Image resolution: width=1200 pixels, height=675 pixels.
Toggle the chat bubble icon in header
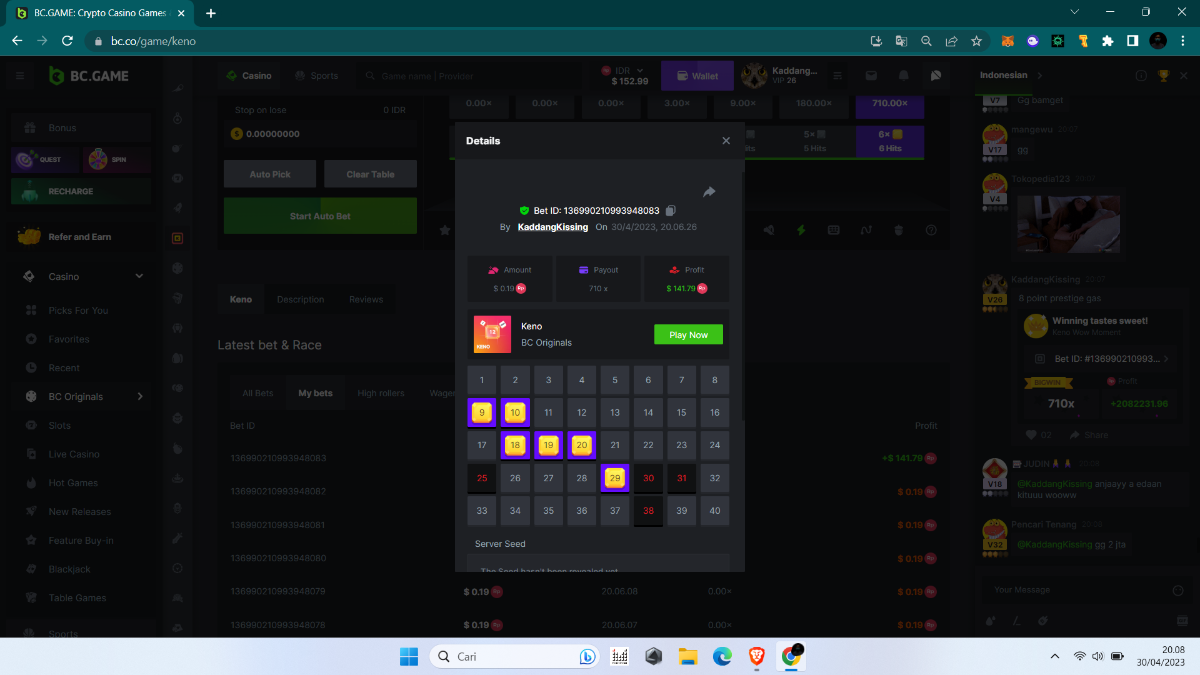935,76
